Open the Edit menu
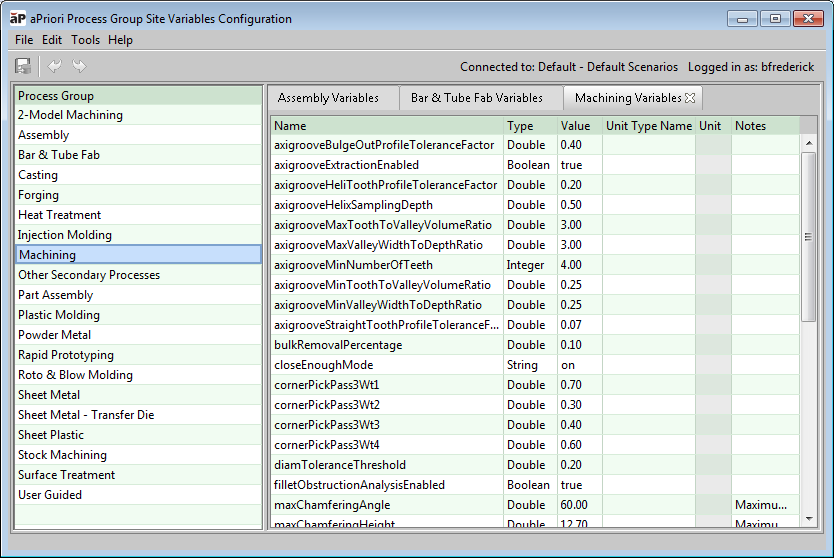 [52, 40]
